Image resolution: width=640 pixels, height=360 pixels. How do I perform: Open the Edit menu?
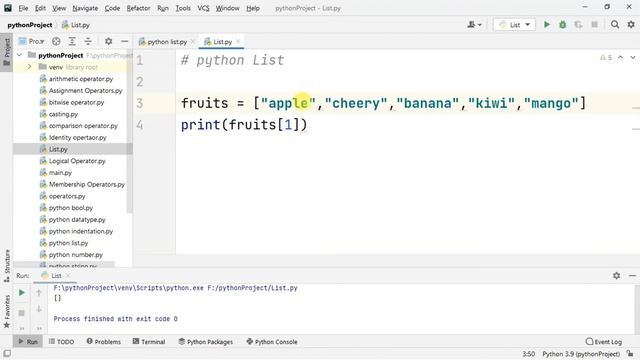[40, 8]
